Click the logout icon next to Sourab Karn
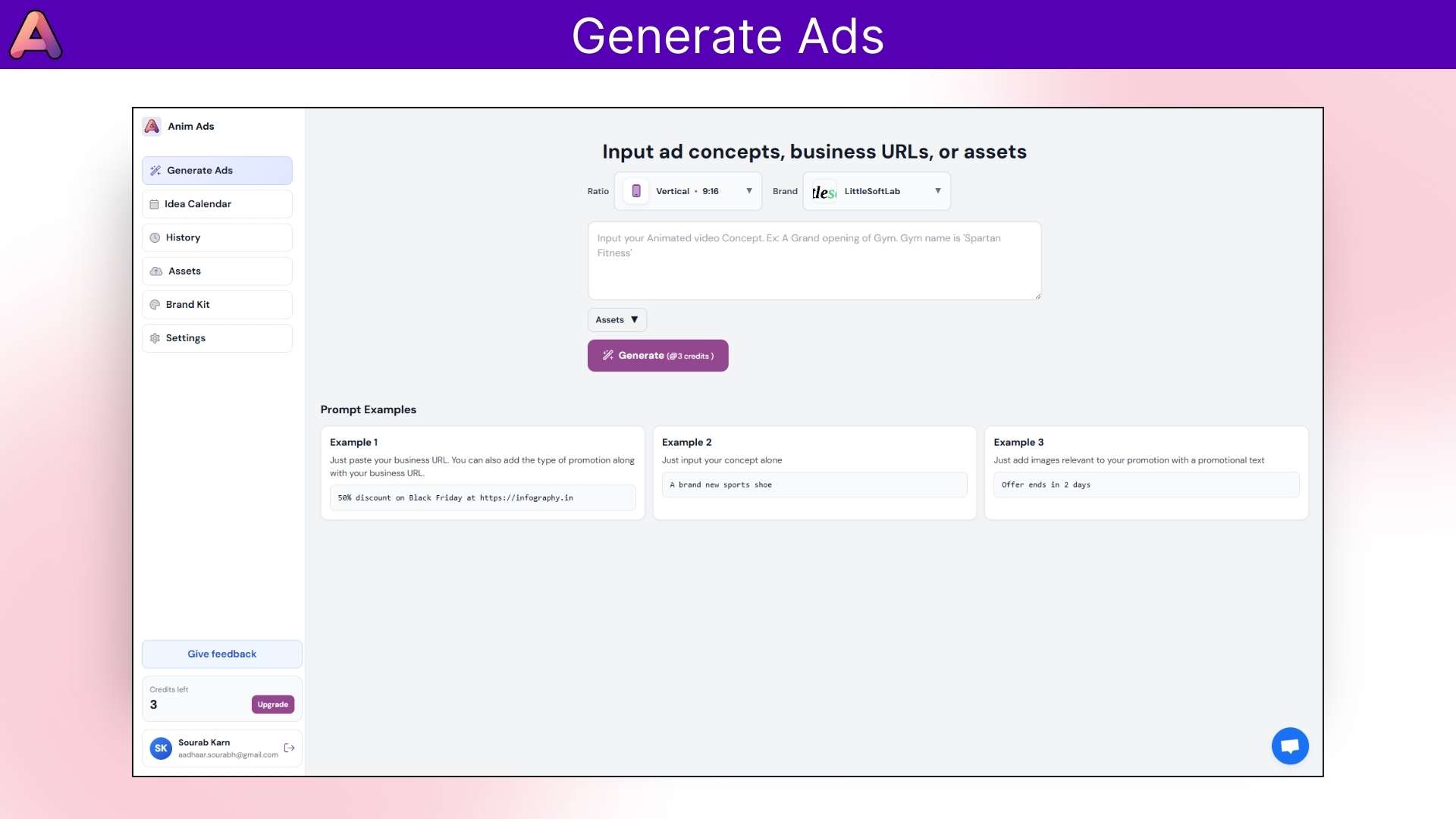 click(289, 748)
